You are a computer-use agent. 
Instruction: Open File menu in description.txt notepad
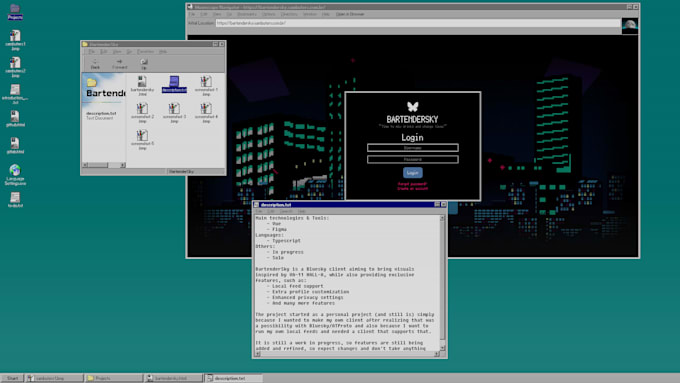[x=259, y=211]
